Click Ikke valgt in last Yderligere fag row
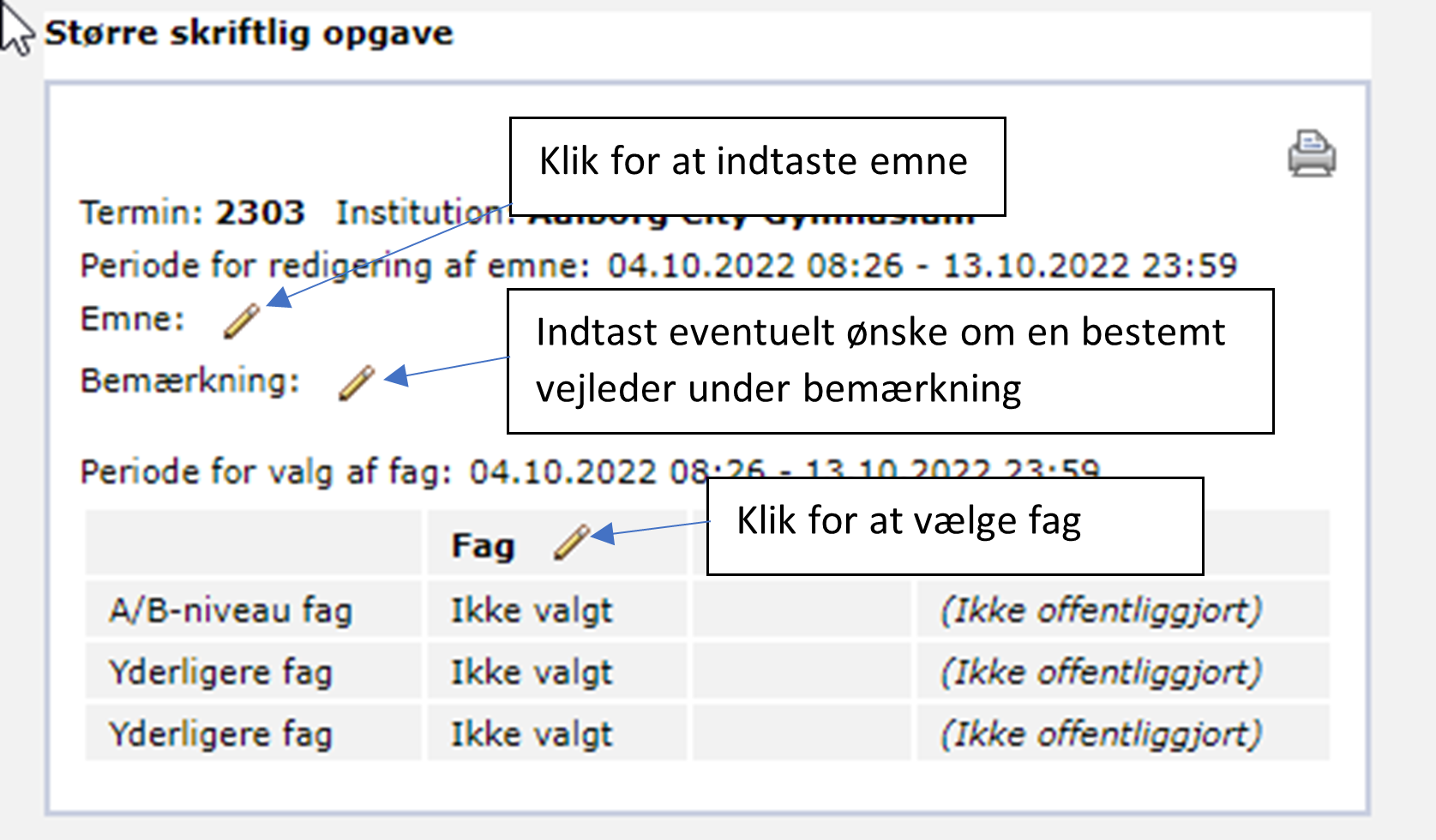 pyautogui.click(x=532, y=735)
